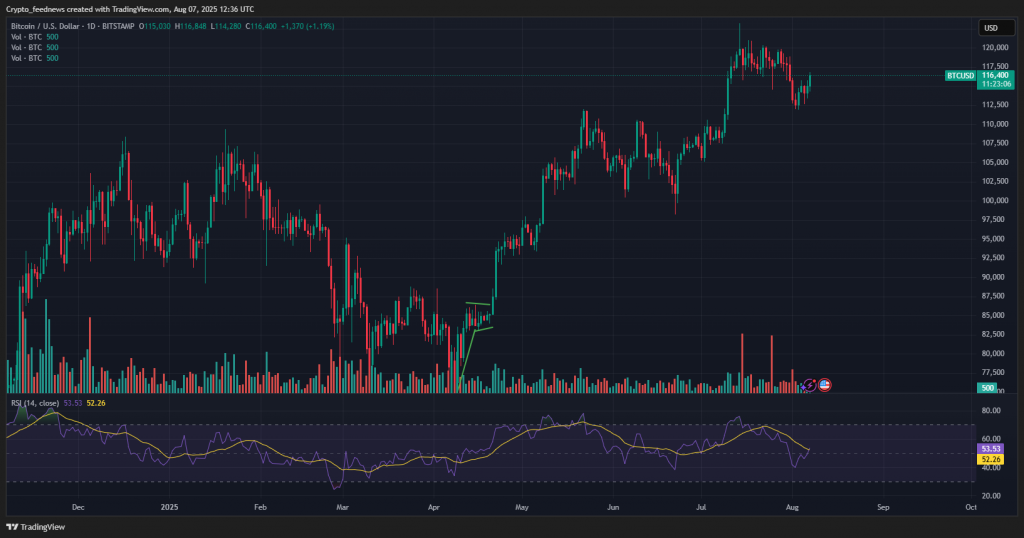Click the BTCUSD symbol label on price axis
Image resolution: width=1024 pixels, height=538 pixels.
pyautogui.click(x=960, y=75)
